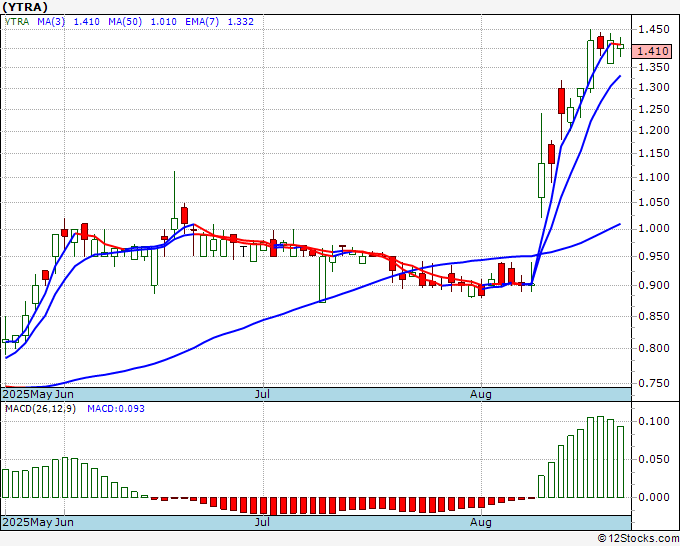Click the highlighted current price 1.410 tag
The height and width of the screenshot is (546, 680).
point(653,51)
